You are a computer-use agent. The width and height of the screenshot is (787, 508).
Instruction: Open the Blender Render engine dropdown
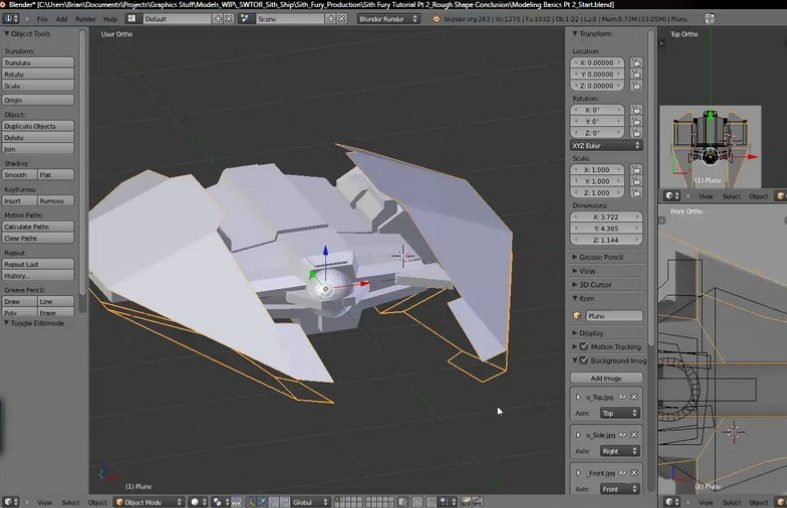coord(388,19)
